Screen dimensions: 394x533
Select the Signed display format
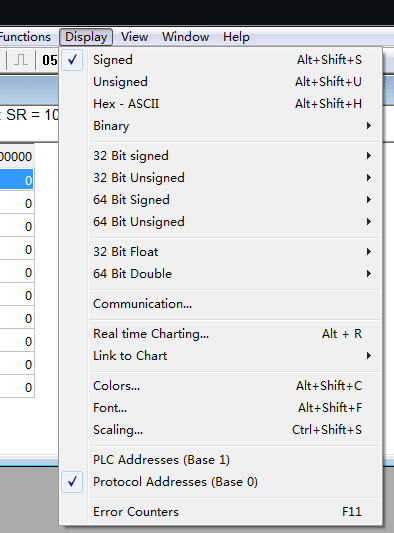click(221, 60)
